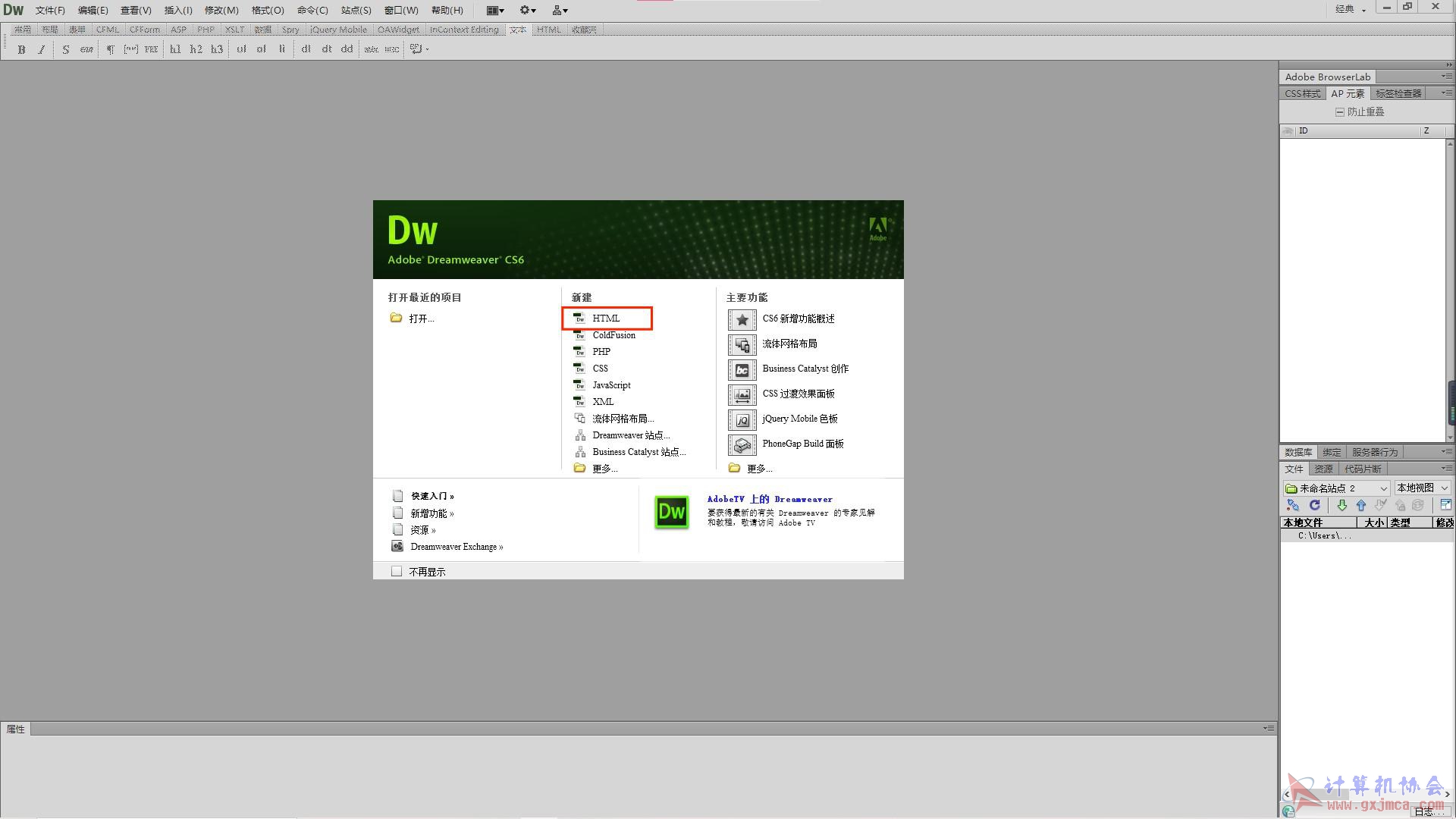Open the 未命名站点 2 site dropdown

[x=1336, y=488]
